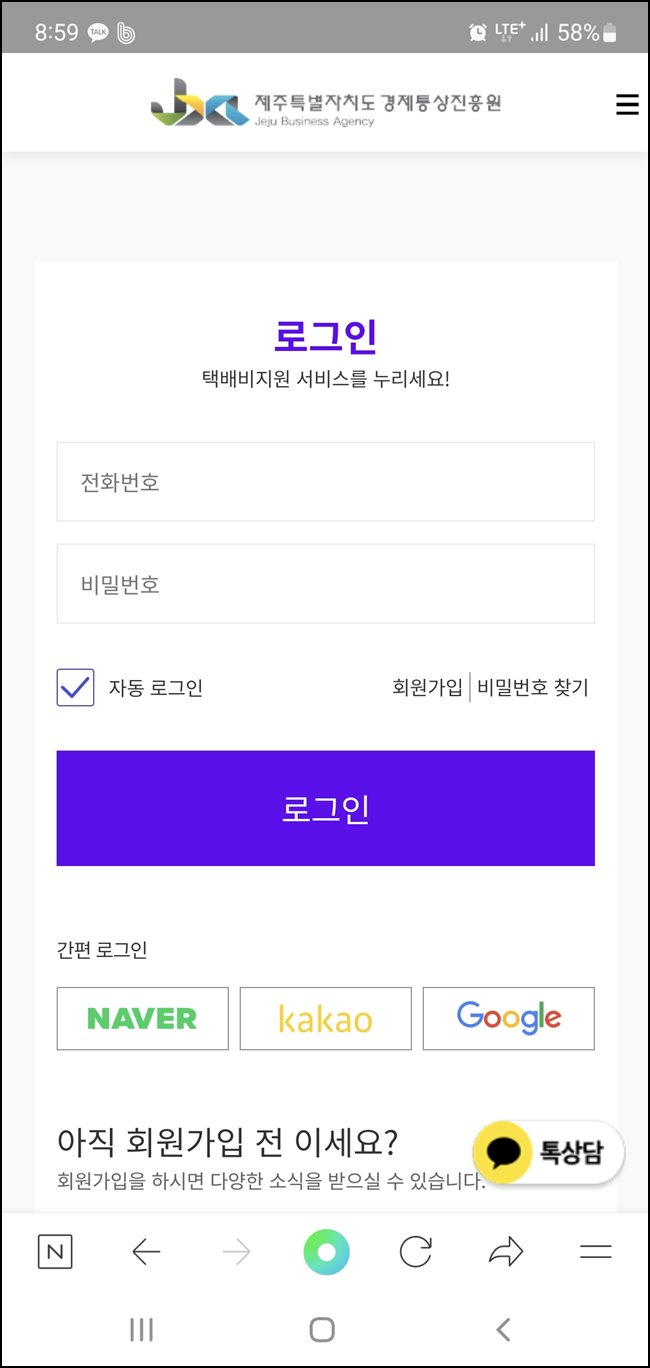Sign in with the NAVER login option
This screenshot has height=1368, width=650.
tap(142, 1018)
